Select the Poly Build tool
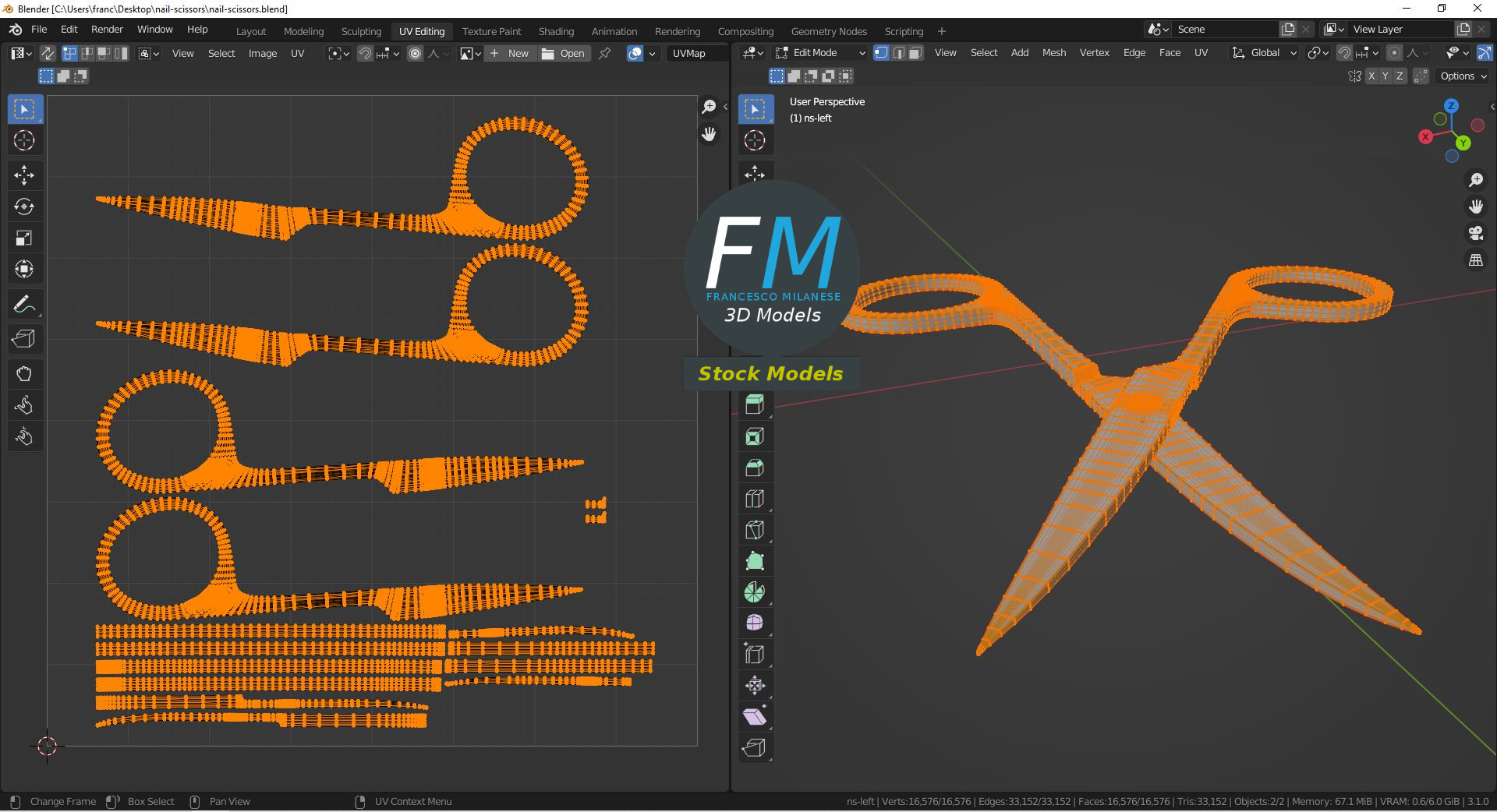Image resolution: width=1497 pixels, height=812 pixels. 755,561
